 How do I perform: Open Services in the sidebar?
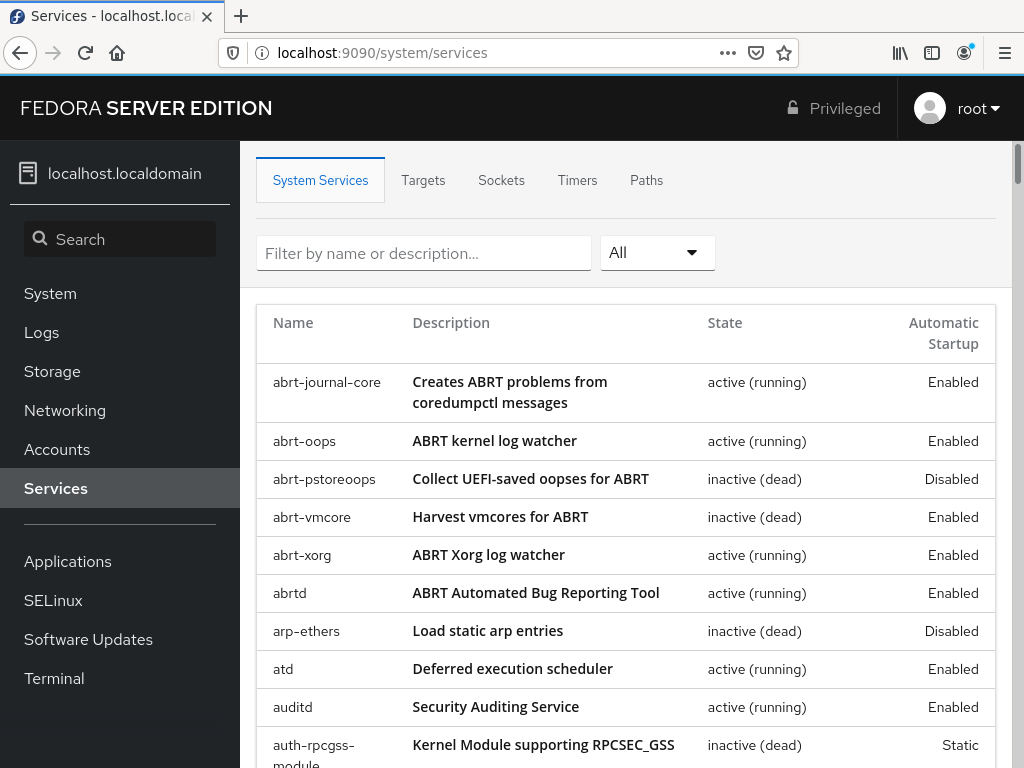pyautogui.click(x=120, y=488)
